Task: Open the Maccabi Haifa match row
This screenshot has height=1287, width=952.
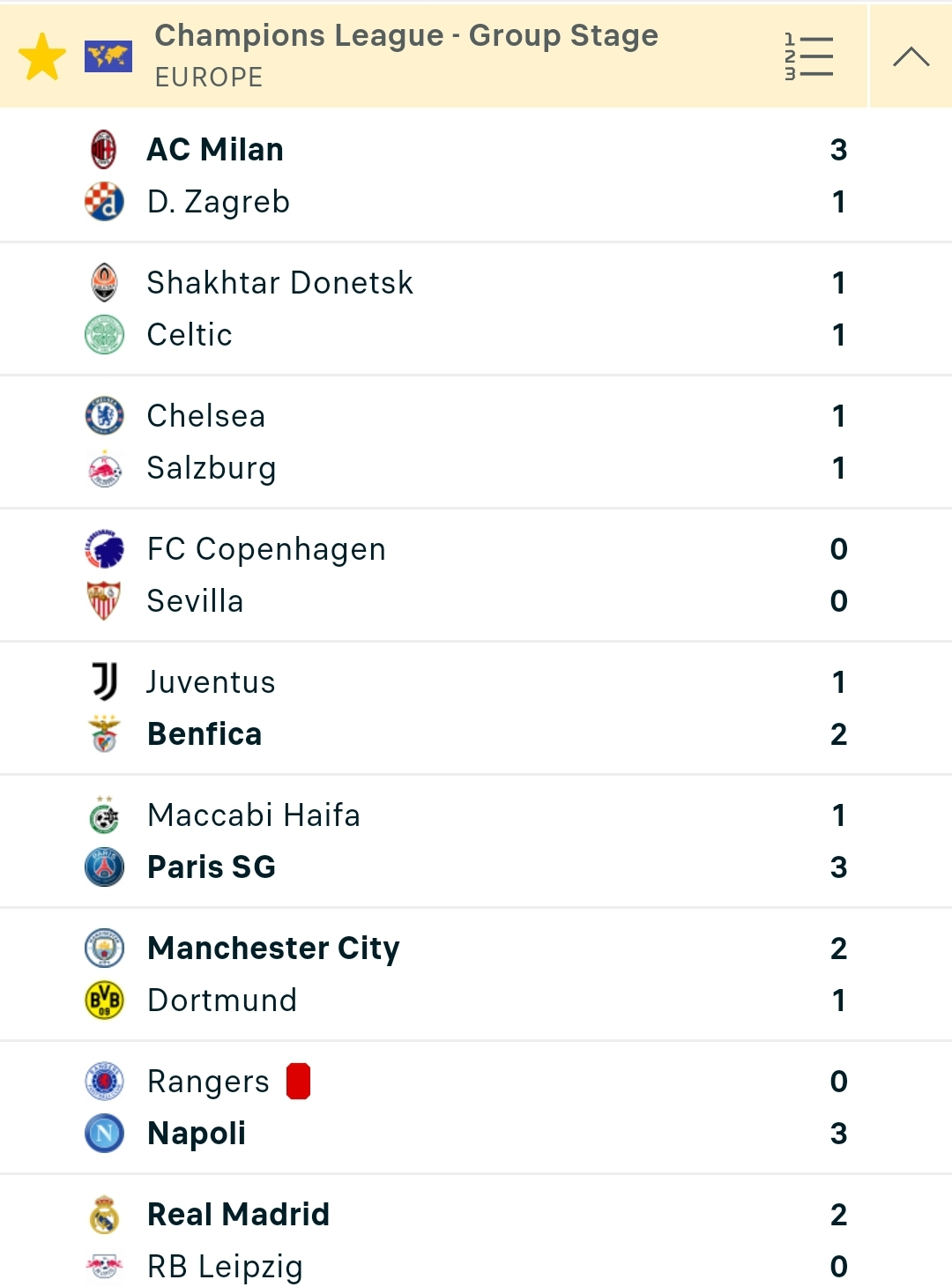Action: [476, 842]
